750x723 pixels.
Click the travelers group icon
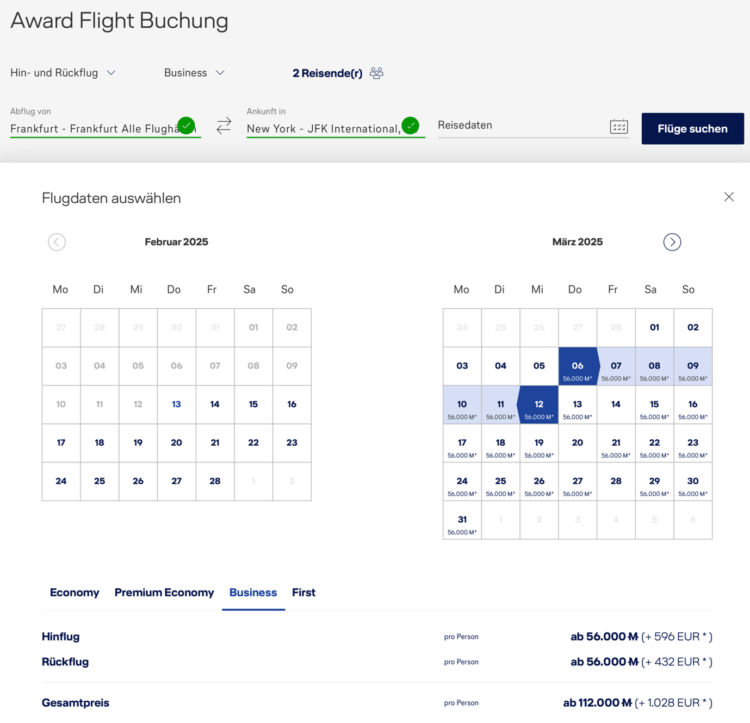tap(377, 73)
